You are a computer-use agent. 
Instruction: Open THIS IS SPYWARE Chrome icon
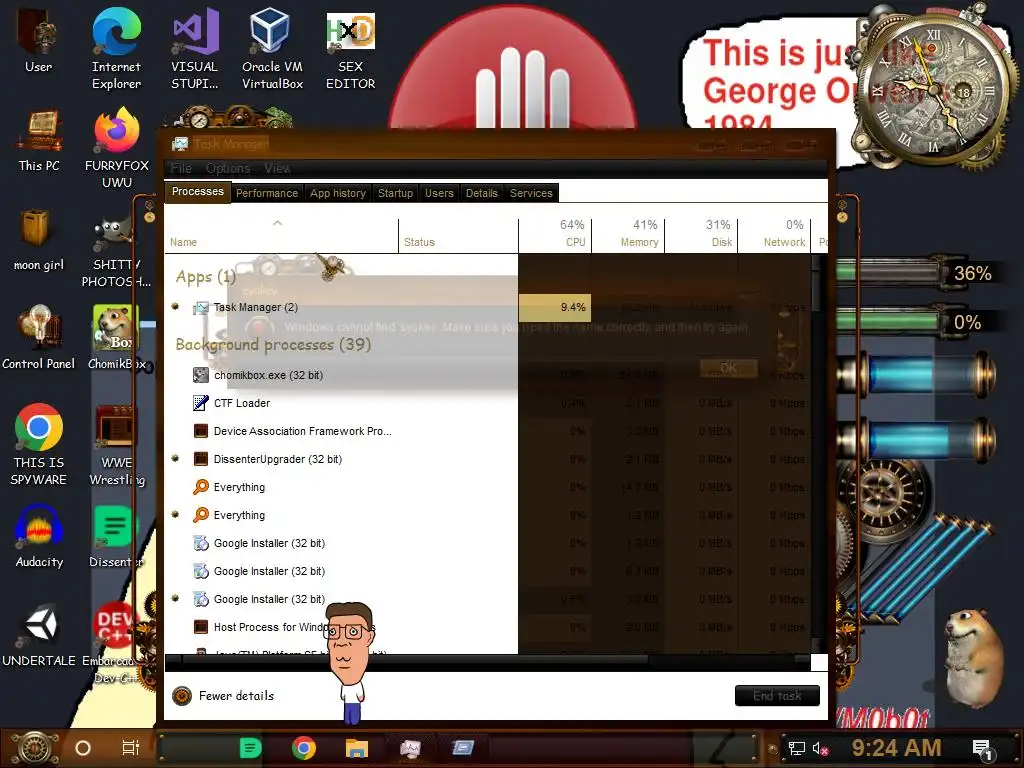point(39,444)
